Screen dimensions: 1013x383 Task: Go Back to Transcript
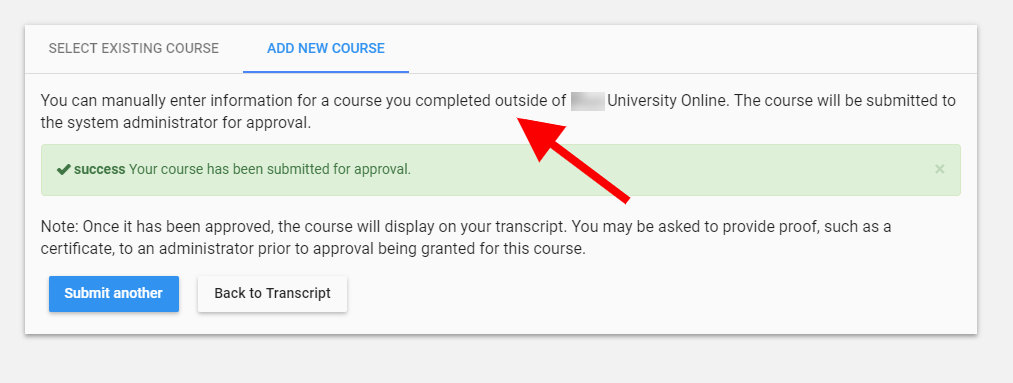point(273,294)
